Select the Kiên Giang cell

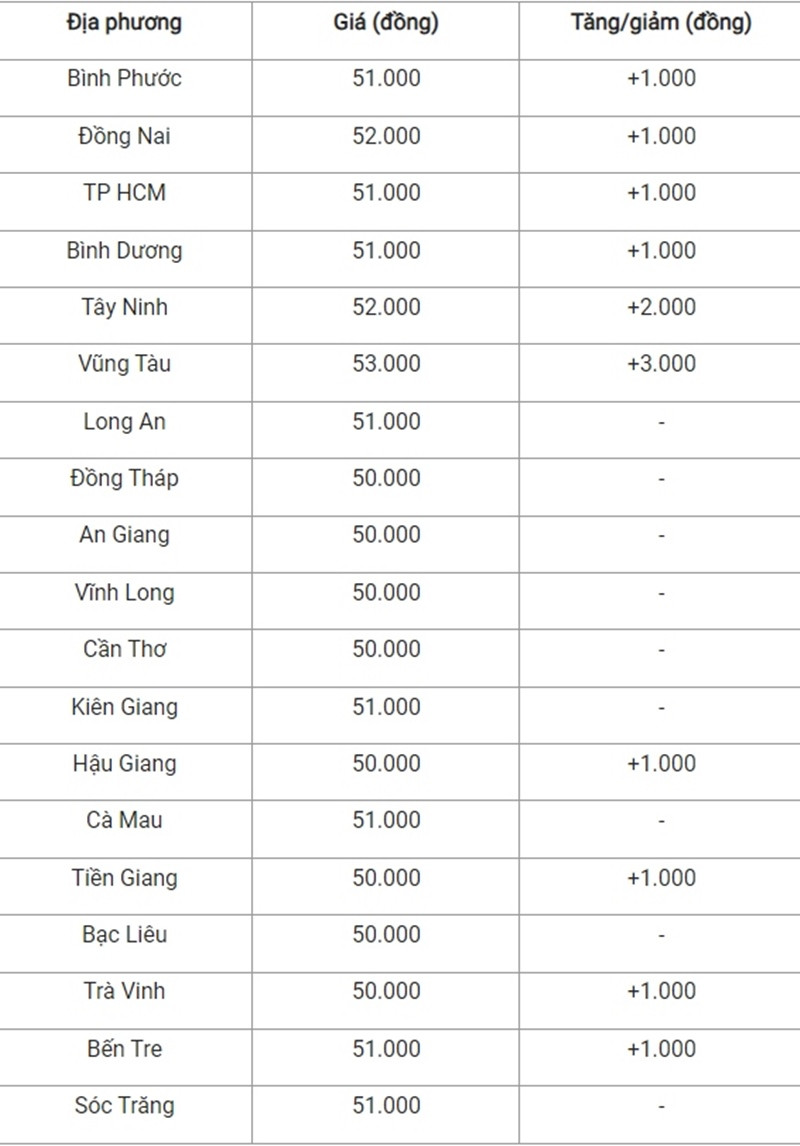point(124,707)
